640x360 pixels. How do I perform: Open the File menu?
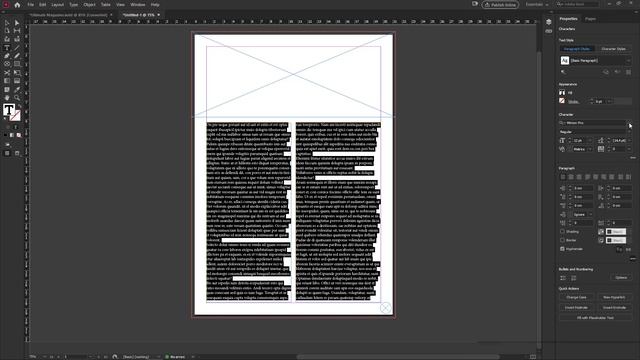click(31, 5)
